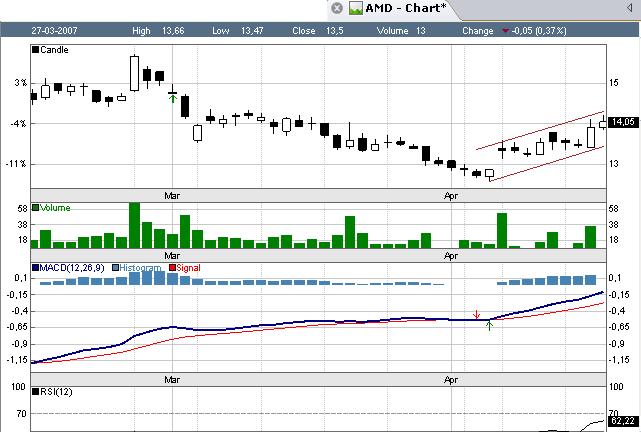641x432 pixels.
Task: Click the 15 price label on the right axis
Action: pyautogui.click(x=614, y=83)
